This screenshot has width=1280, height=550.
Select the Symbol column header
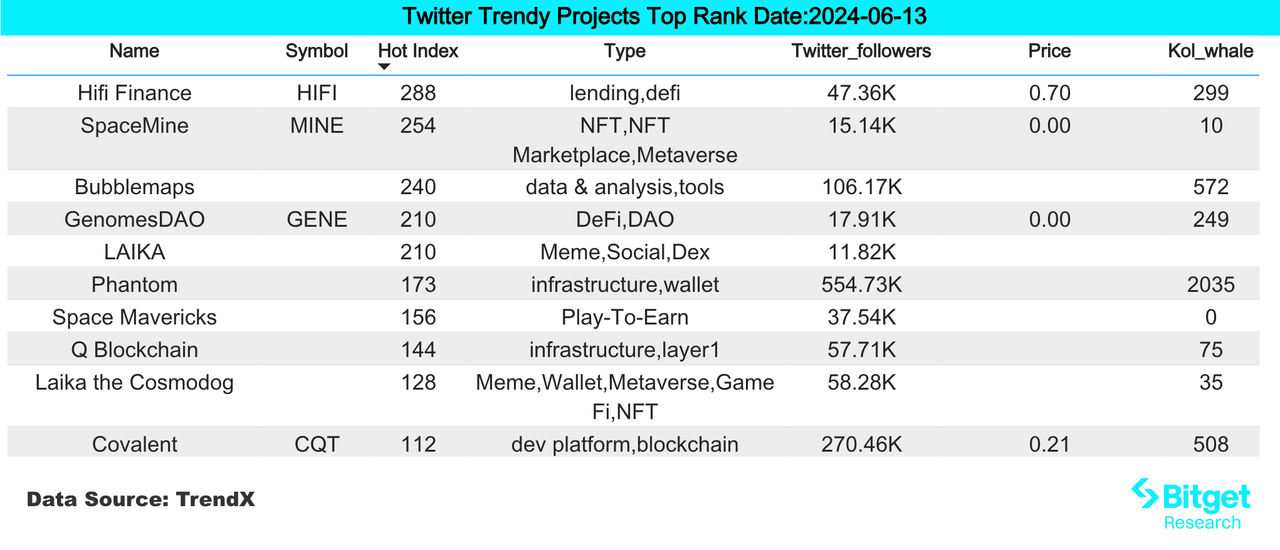(x=317, y=51)
